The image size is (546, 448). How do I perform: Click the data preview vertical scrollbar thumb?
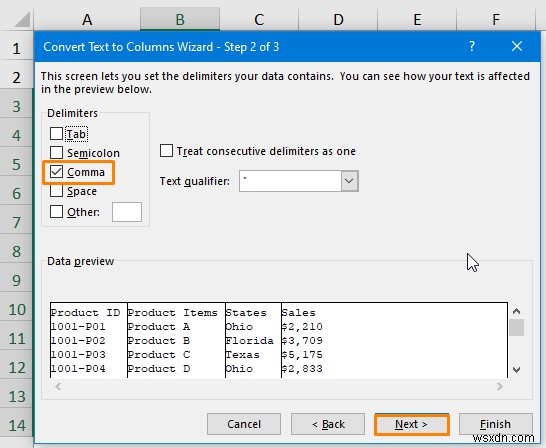click(517, 328)
